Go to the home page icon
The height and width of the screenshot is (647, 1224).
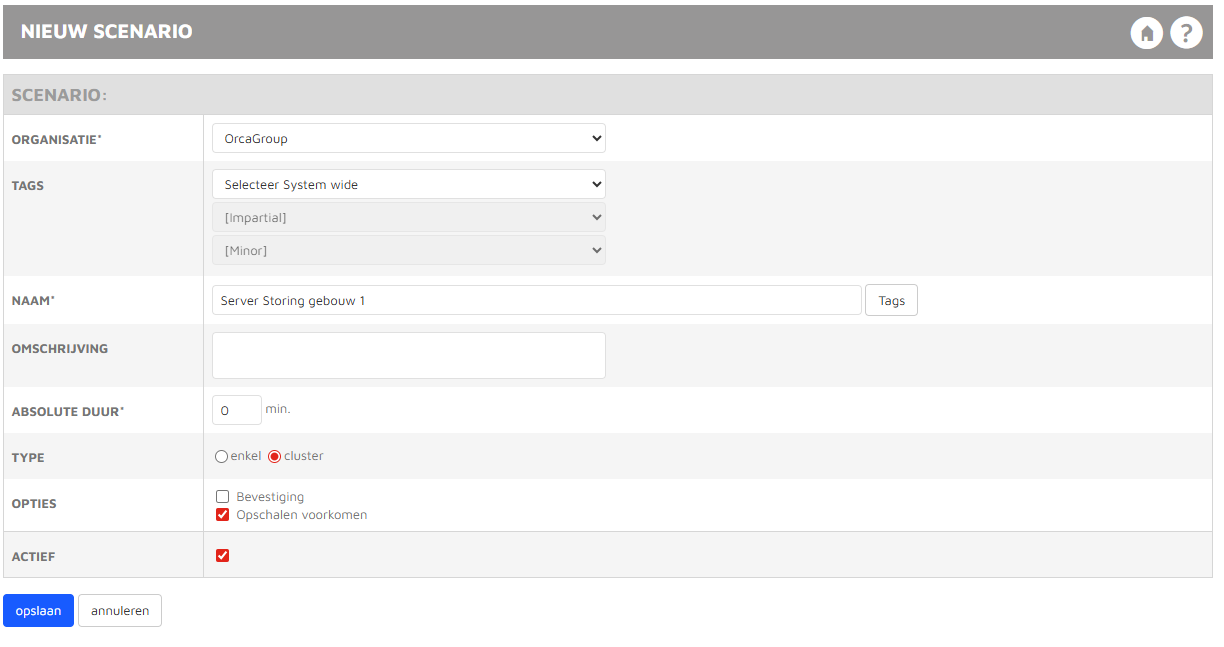click(x=1147, y=33)
